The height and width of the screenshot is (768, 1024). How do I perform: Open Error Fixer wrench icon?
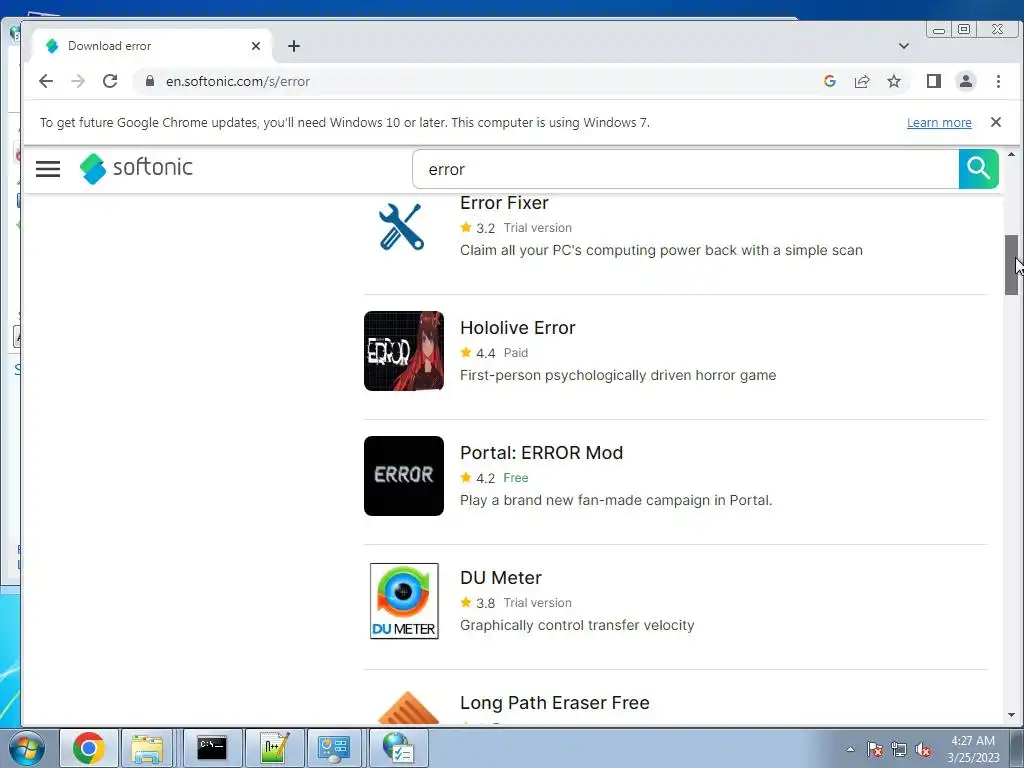click(402, 227)
